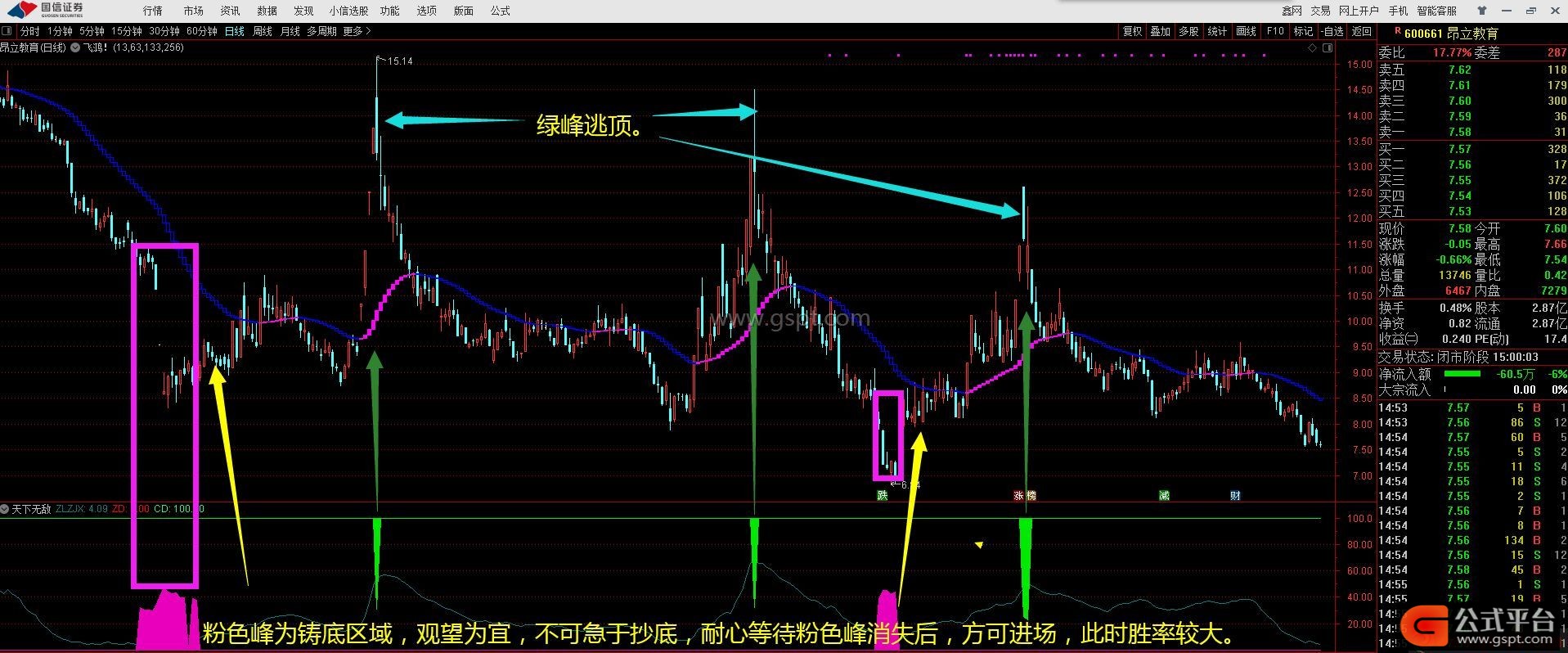
Task: Click the 复权 toolbar button
Action: [1132, 31]
